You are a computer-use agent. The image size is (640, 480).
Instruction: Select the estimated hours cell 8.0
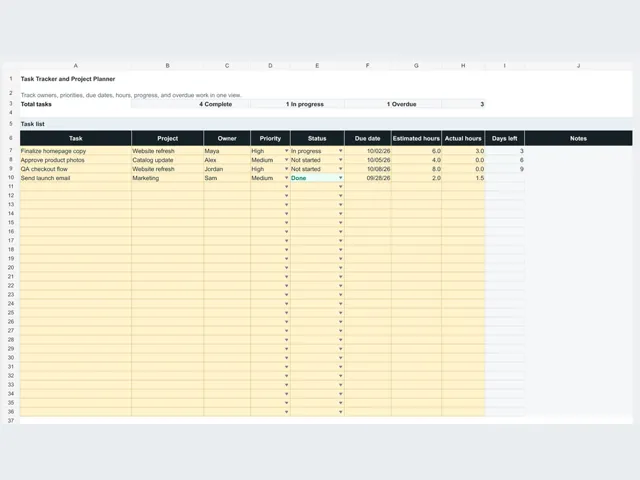pyautogui.click(x=416, y=169)
